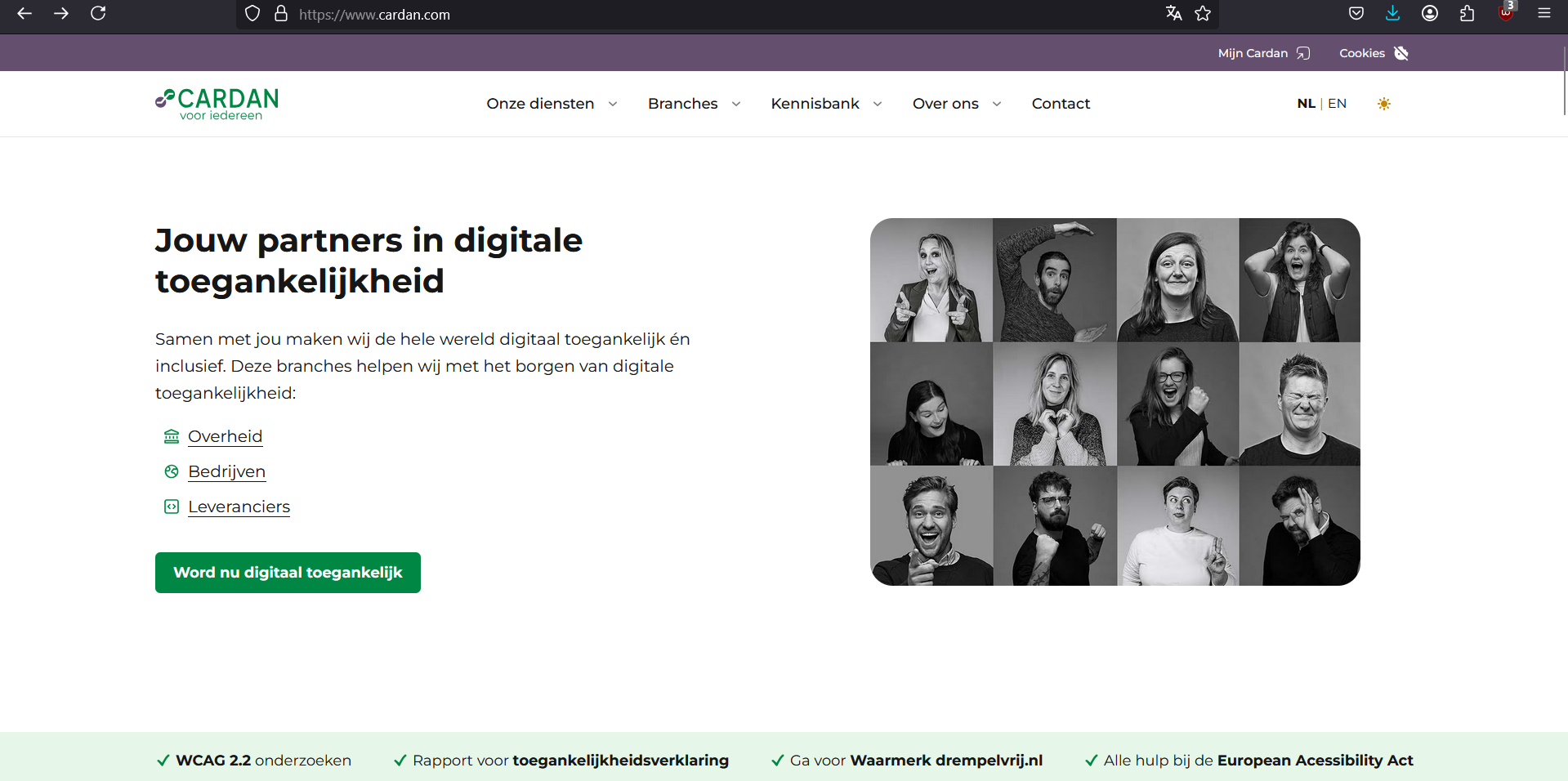Open the browser hamburger application menu
Image resolution: width=1568 pixels, height=781 pixels.
click(1543, 13)
